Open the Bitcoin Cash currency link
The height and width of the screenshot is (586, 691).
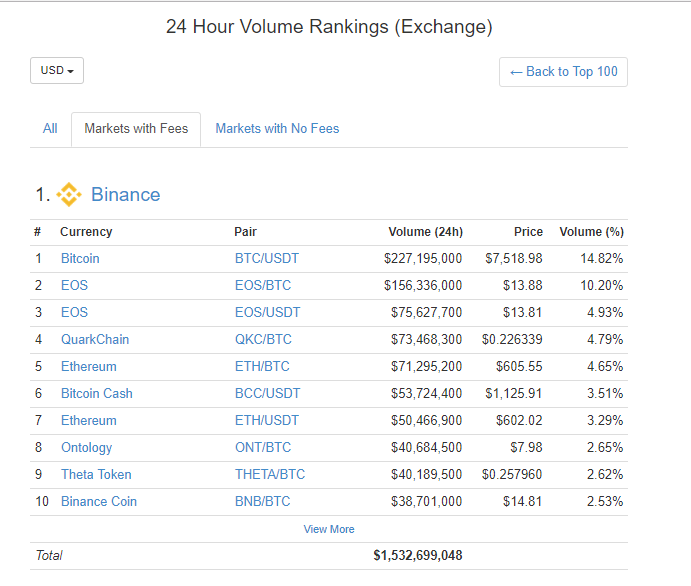coord(97,393)
